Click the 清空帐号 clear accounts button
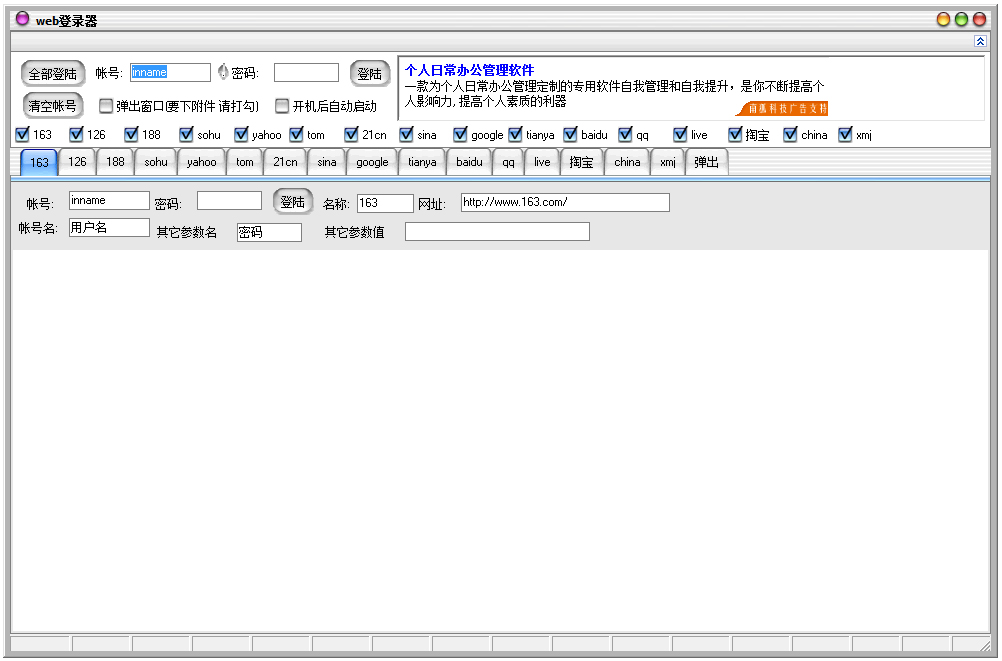The height and width of the screenshot is (661, 1002). point(51,105)
